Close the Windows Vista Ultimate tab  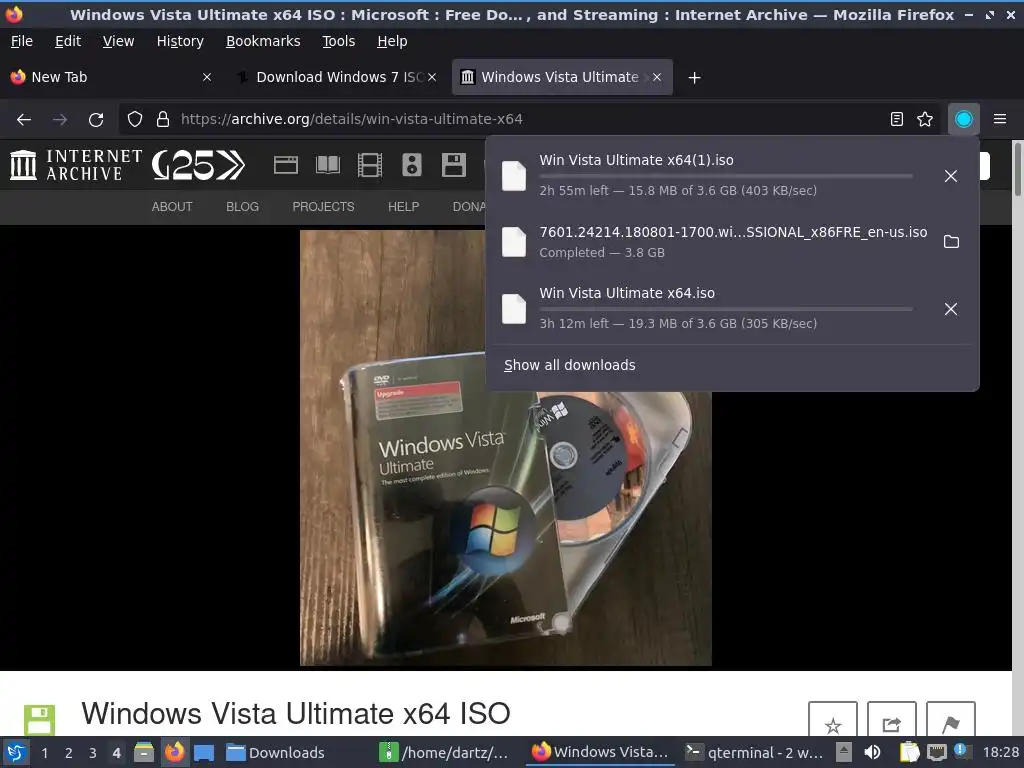point(657,77)
